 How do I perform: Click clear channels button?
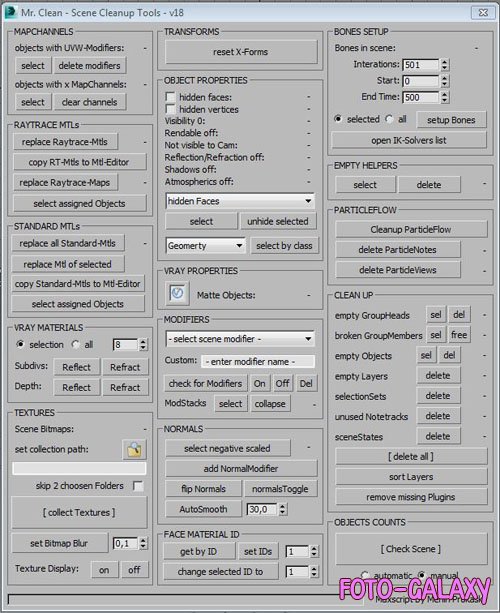(90, 102)
